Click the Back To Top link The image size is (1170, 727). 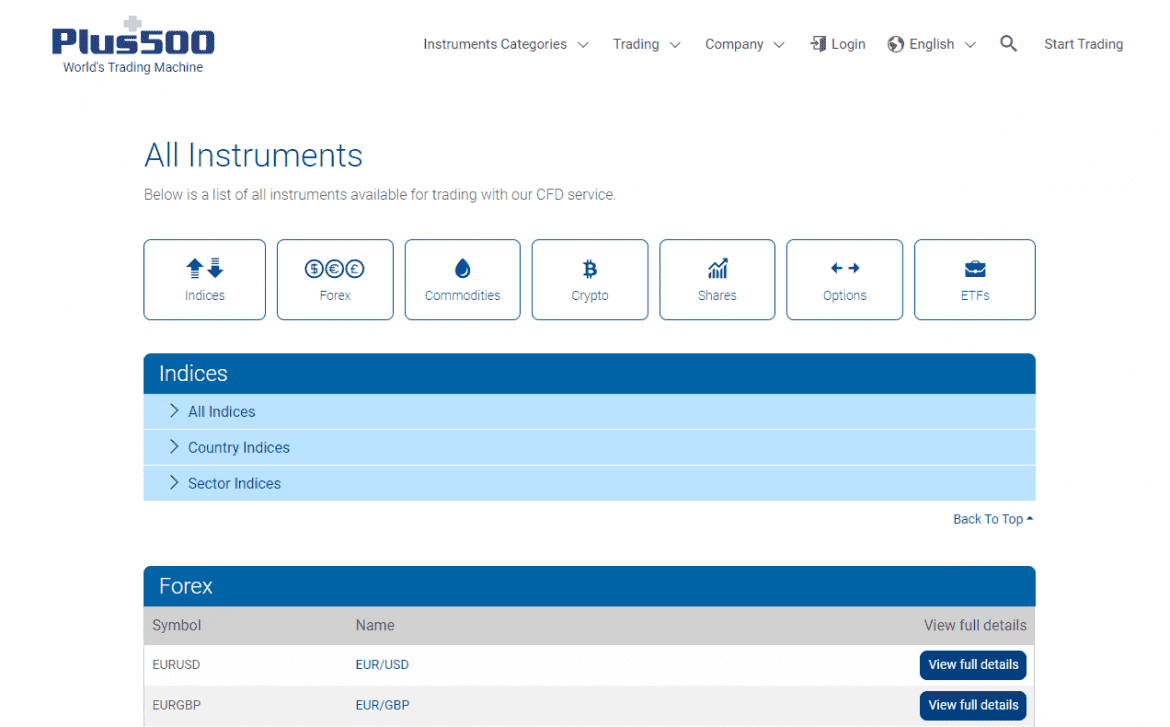992,519
